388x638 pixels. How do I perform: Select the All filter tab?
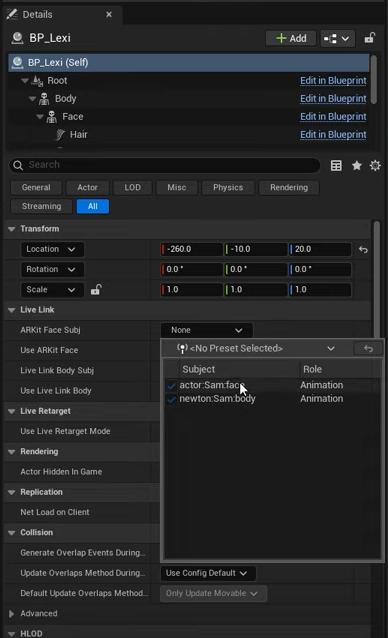pos(93,206)
